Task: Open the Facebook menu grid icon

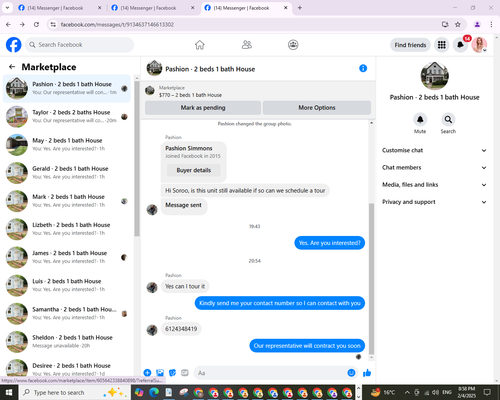Action: [x=442, y=45]
